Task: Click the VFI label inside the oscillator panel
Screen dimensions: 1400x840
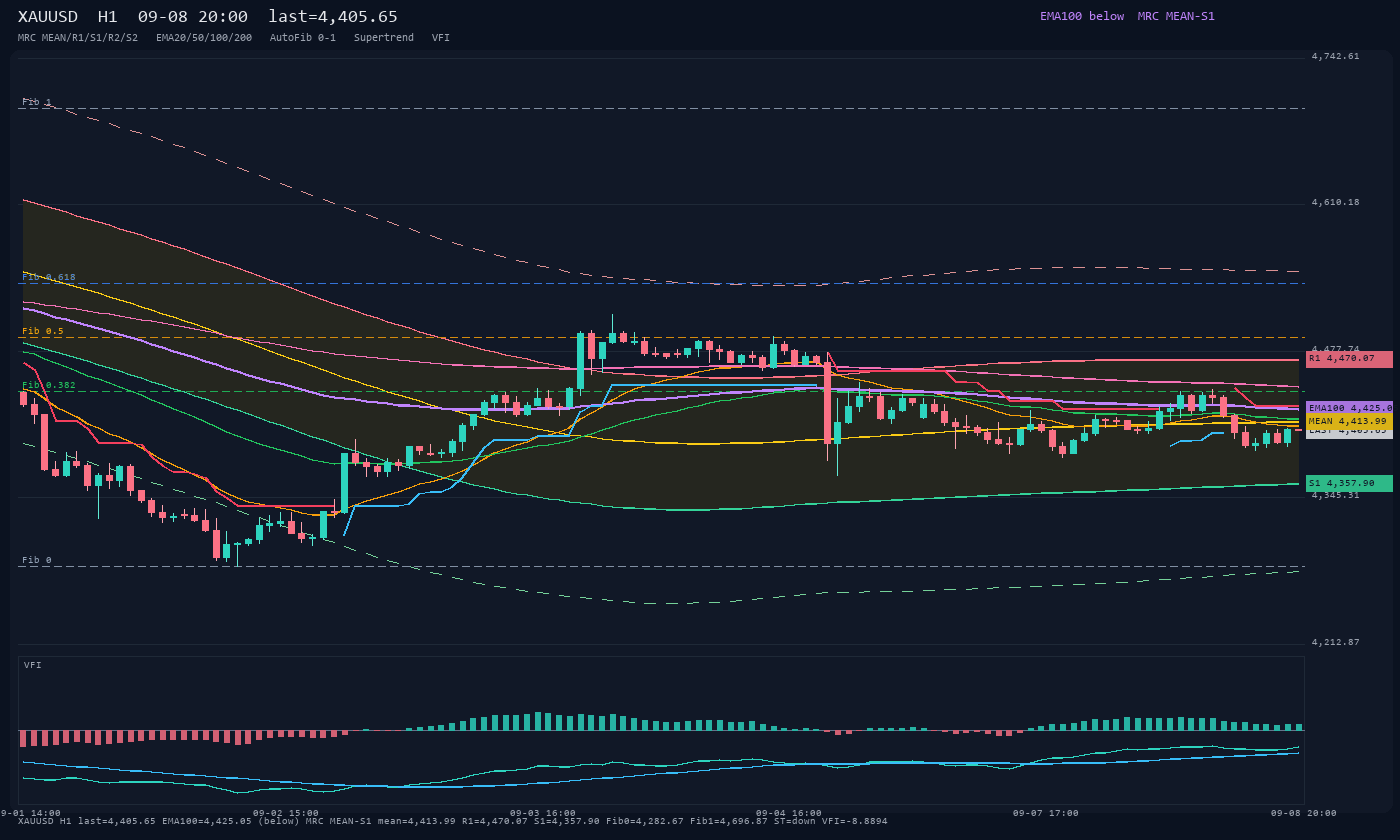Action: (x=33, y=665)
